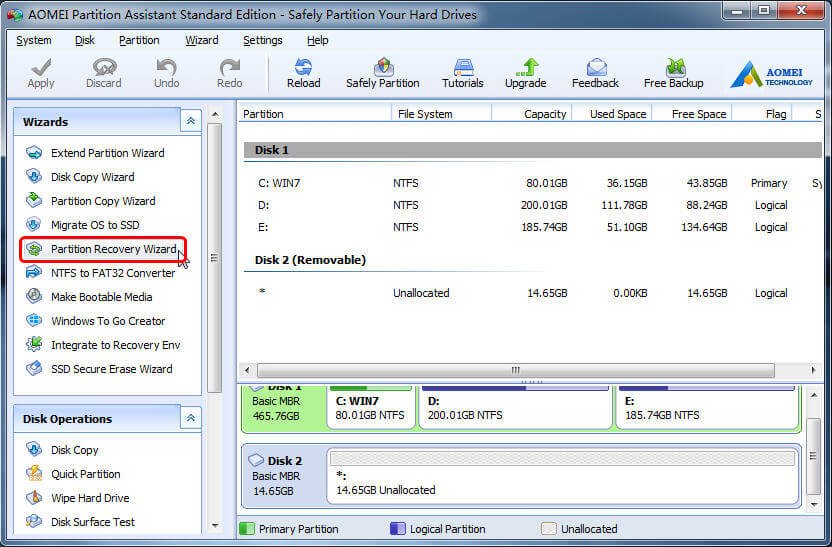
Task: Sort by Free Space column header
Action: [x=692, y=114]
